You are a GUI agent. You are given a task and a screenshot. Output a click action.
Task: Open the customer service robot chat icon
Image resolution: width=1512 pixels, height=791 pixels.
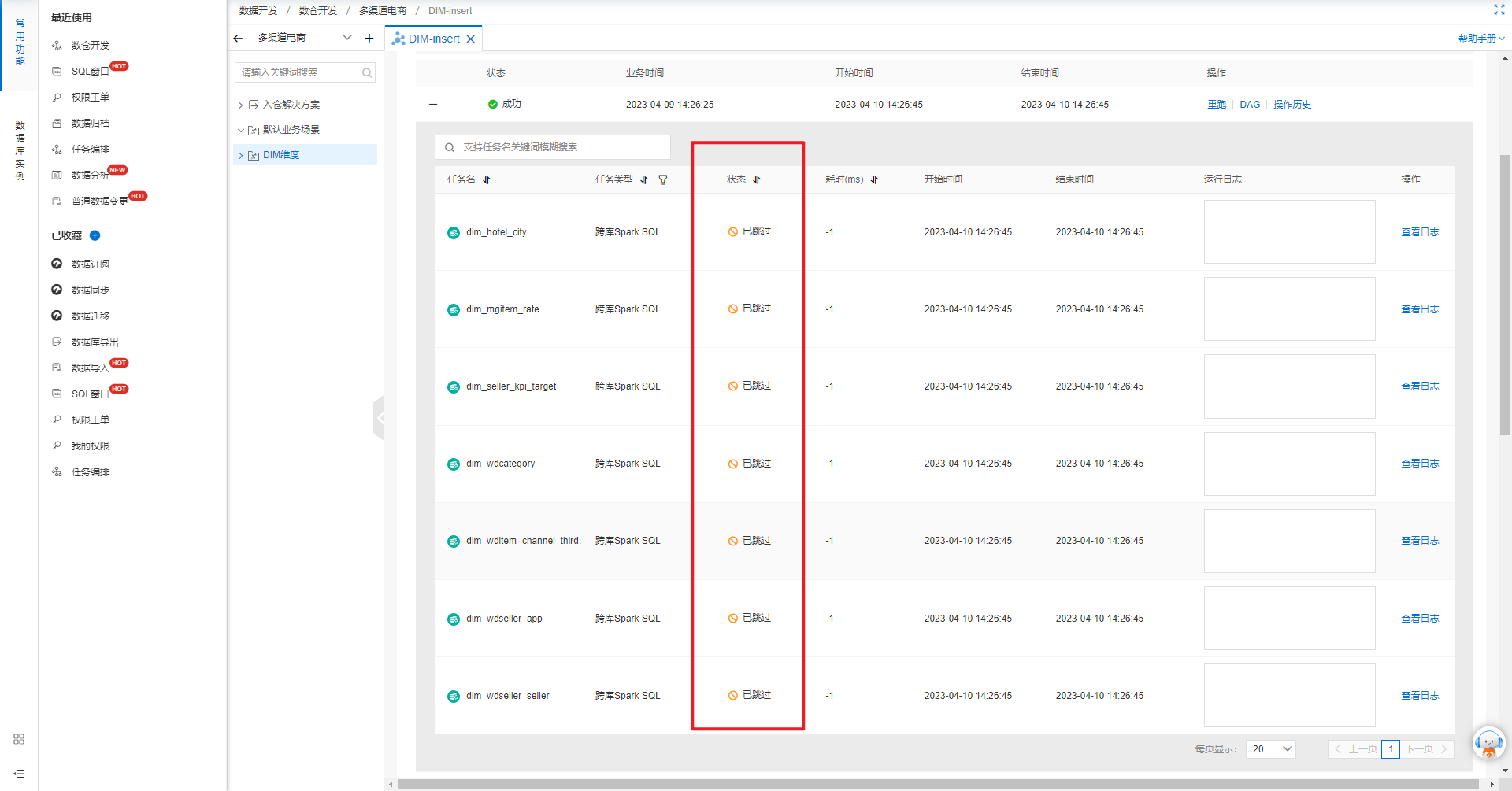click(x=1488, y=742)
